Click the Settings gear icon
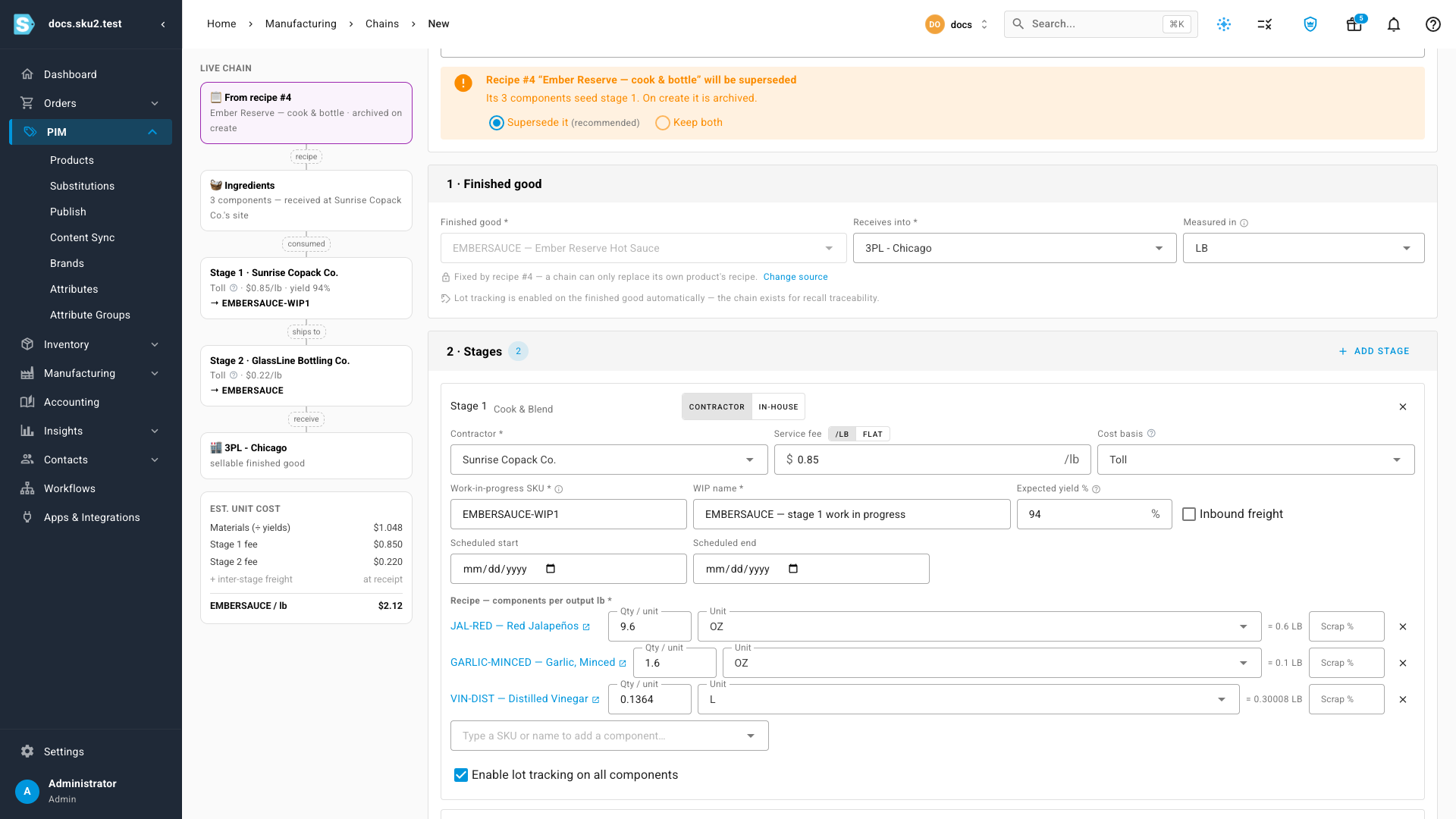This screenshot has height=819, width=1456. pos(27,752)
